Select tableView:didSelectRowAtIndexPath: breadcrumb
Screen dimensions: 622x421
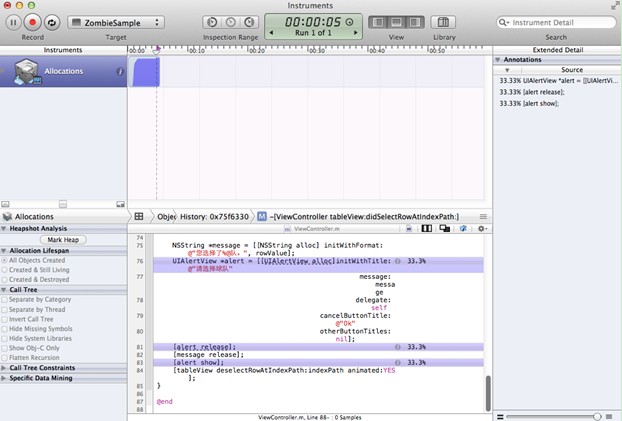358,217
